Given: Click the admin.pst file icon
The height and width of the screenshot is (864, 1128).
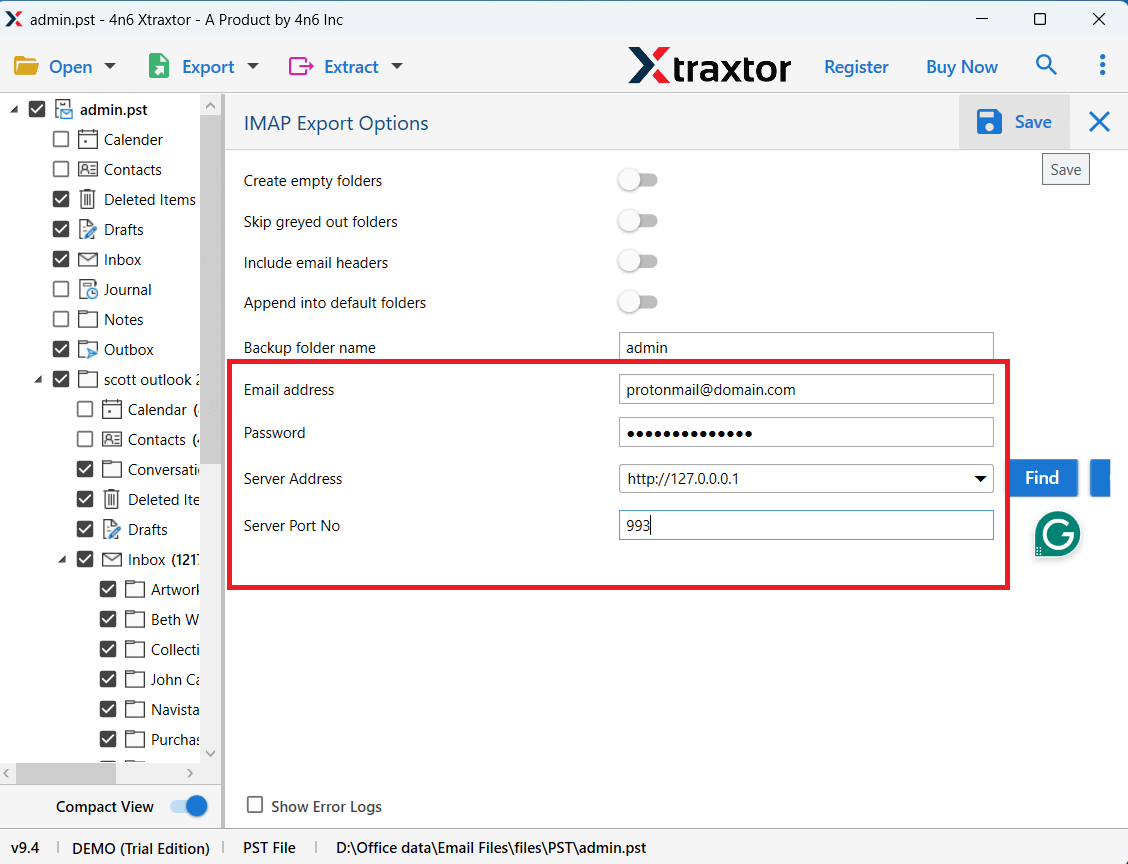Looking at the screenshot, I should [x=64, y=110].
